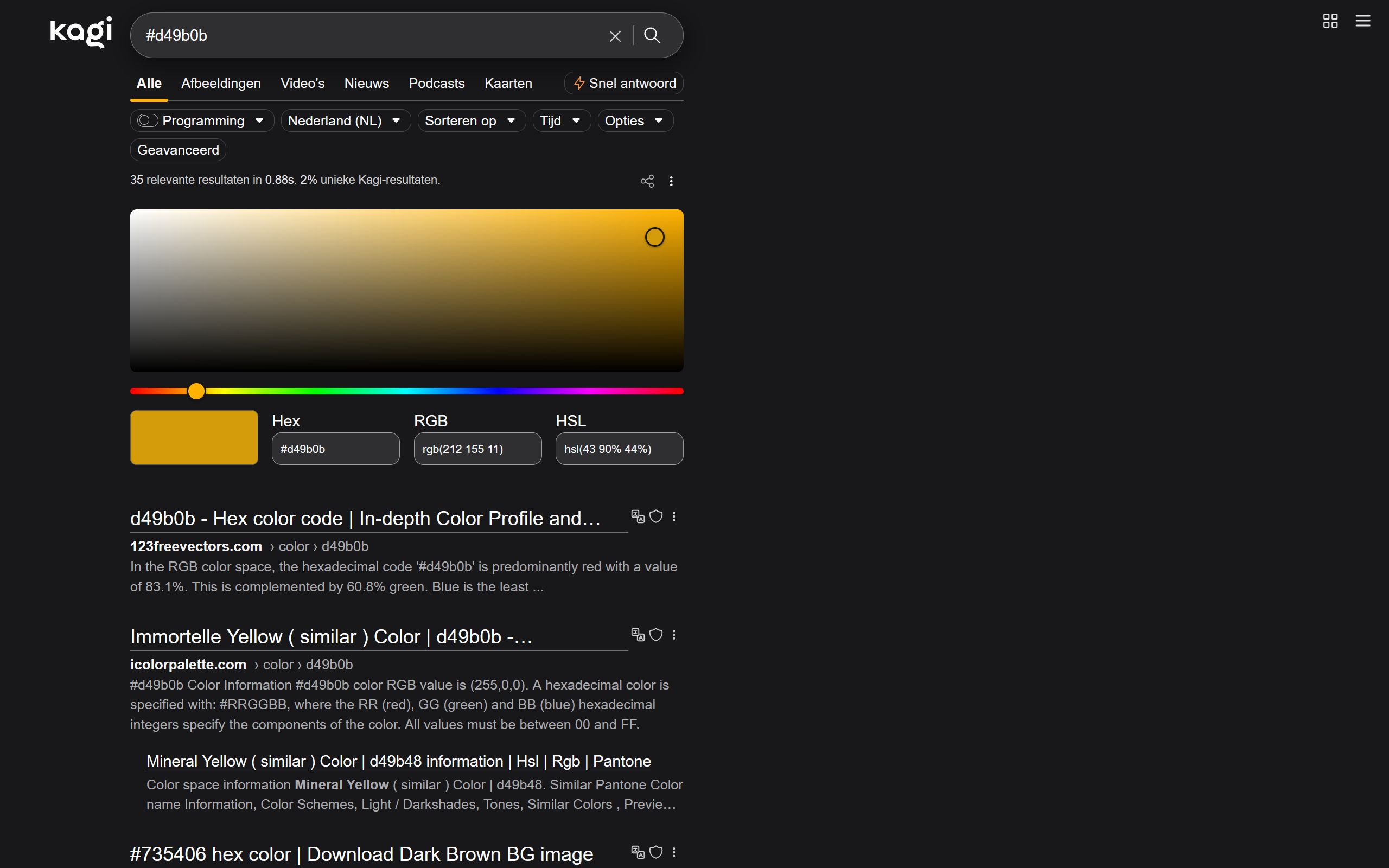1389x868 pixels.
Task: Open more options for #735406 result
Action: (674, 852)
